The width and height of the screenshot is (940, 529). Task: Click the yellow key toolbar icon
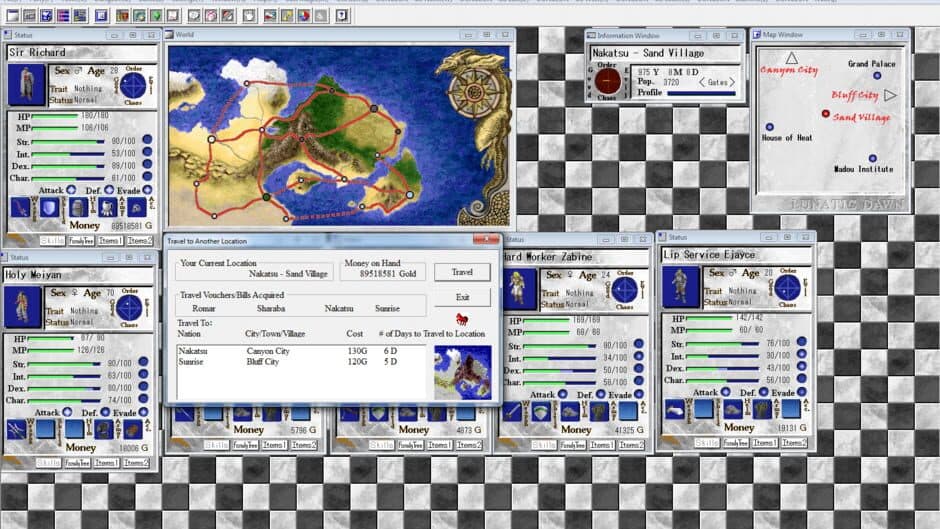(x=287, y=16)
